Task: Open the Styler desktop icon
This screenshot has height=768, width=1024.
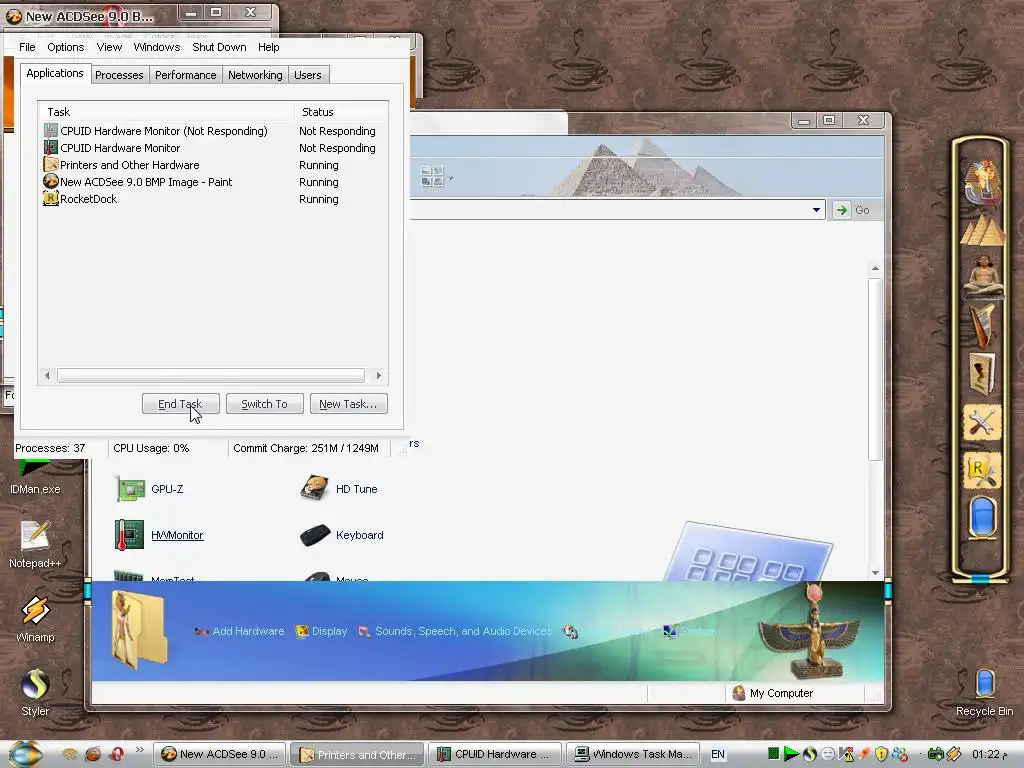Action: pyautogui.click(x=35, y=692)
